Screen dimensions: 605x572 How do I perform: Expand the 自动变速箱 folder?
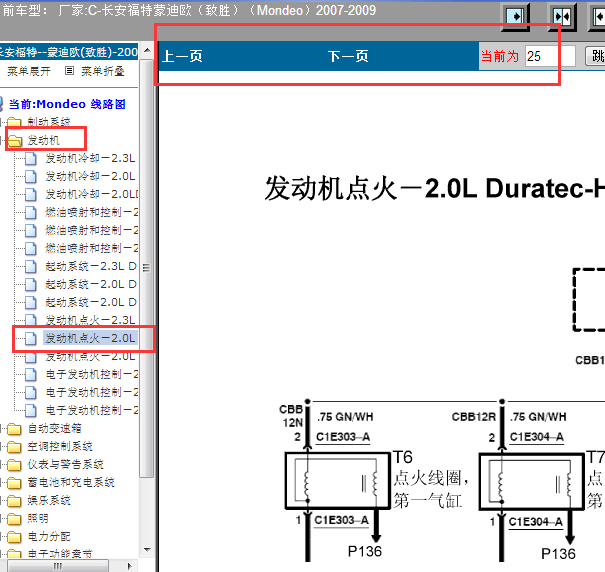tap(54, 428)
